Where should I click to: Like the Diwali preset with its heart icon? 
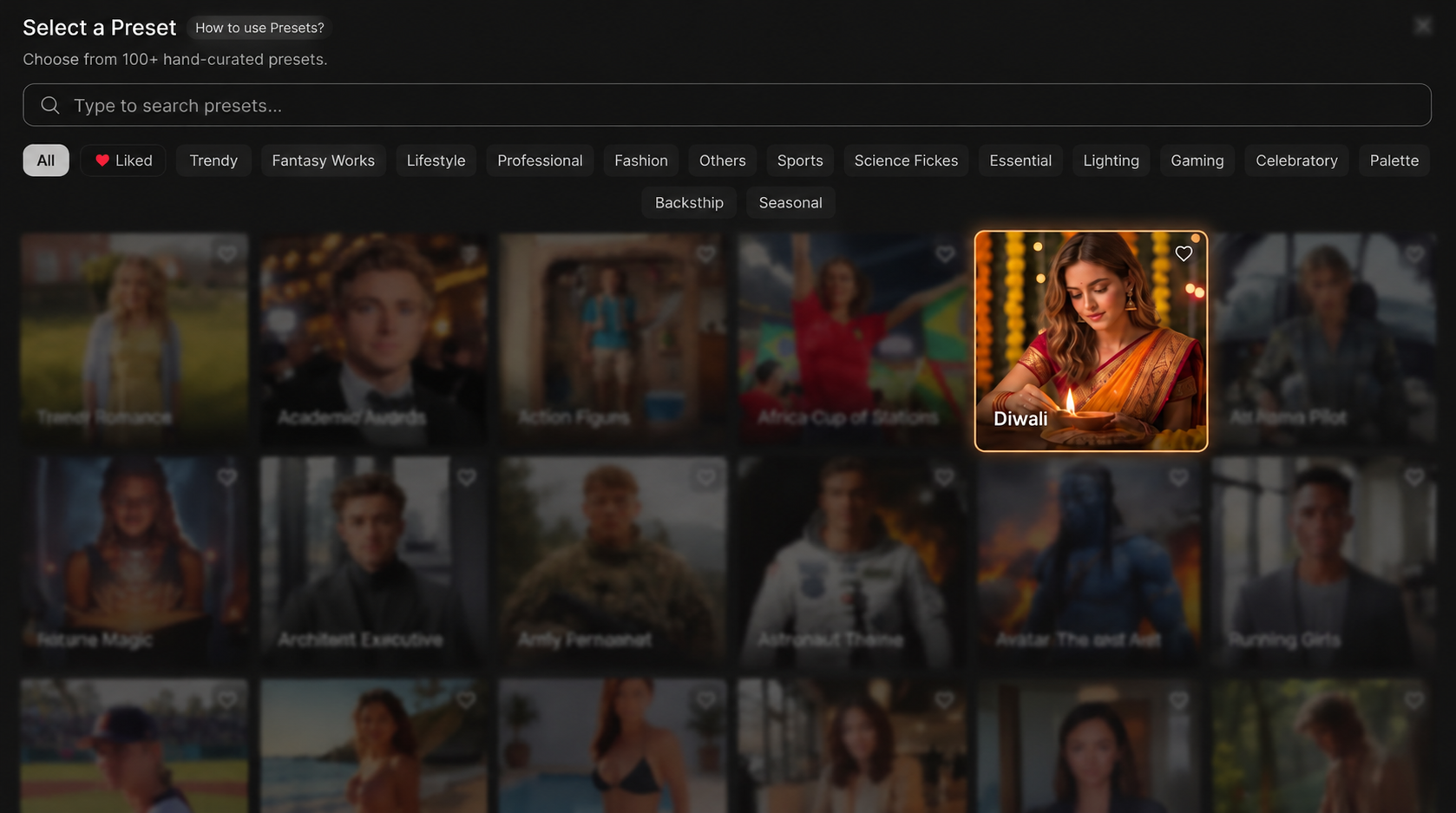[x=1184, y=254]
